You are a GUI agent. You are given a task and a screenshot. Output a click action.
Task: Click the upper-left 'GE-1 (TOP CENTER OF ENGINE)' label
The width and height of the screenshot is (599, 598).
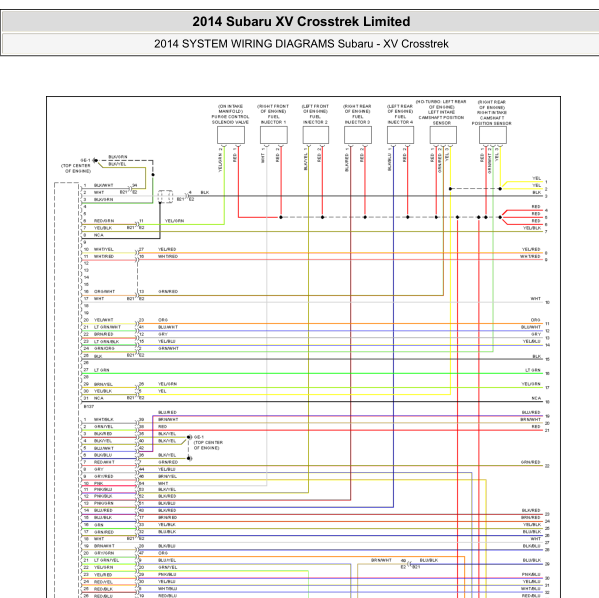[76, 166]
